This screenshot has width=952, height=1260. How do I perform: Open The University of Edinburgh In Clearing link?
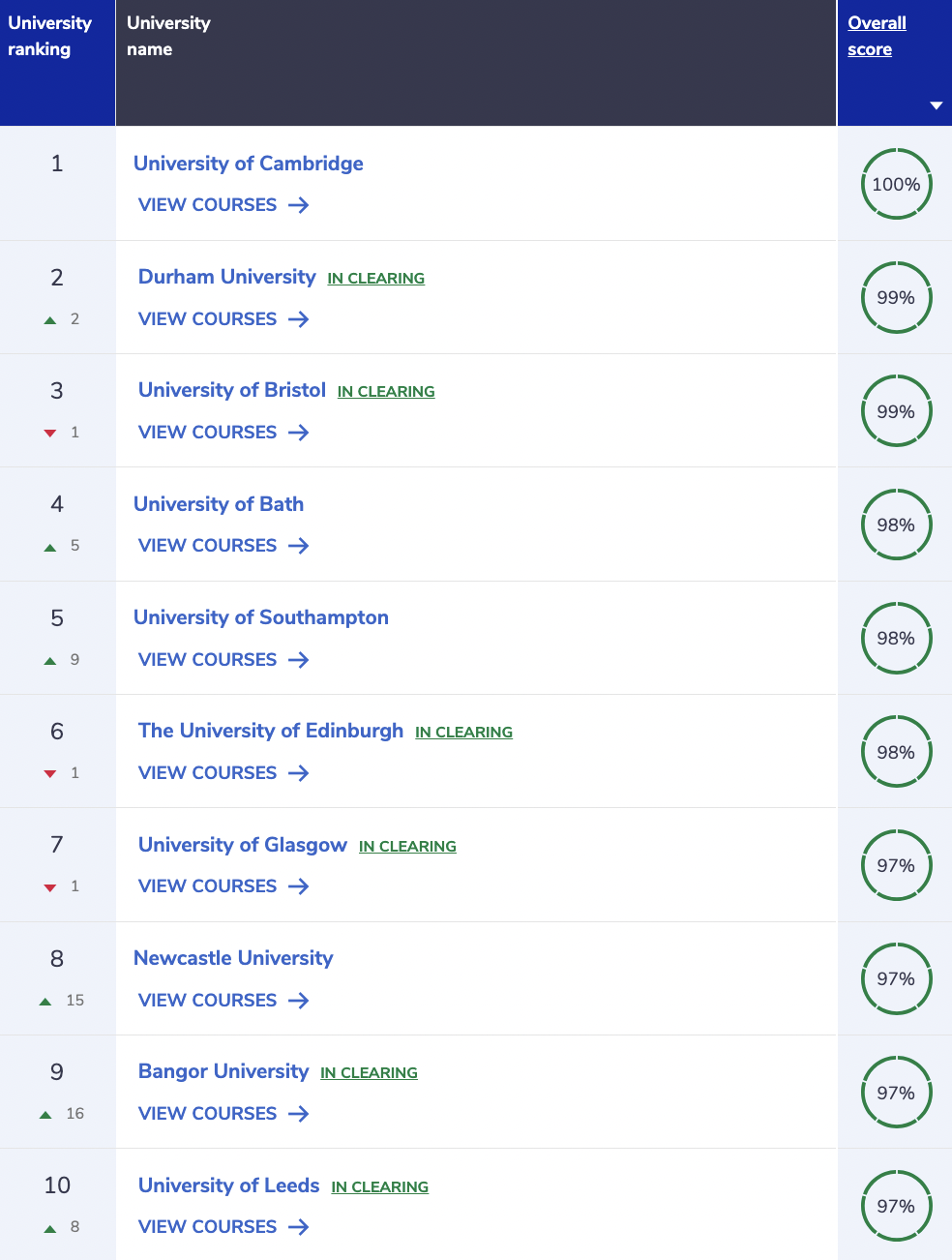[x=463, y=733]
